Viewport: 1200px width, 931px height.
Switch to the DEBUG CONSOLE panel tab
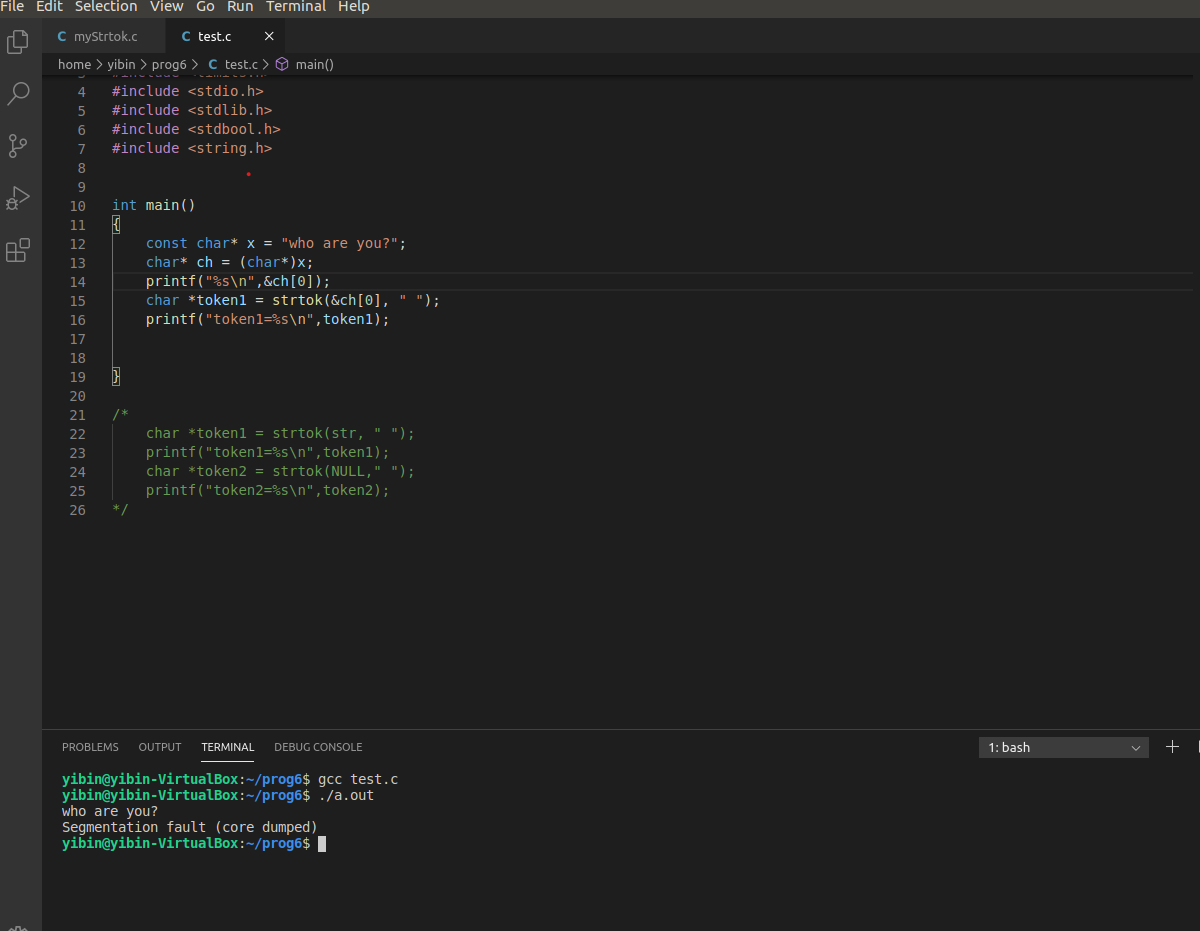tap(318, 747)
